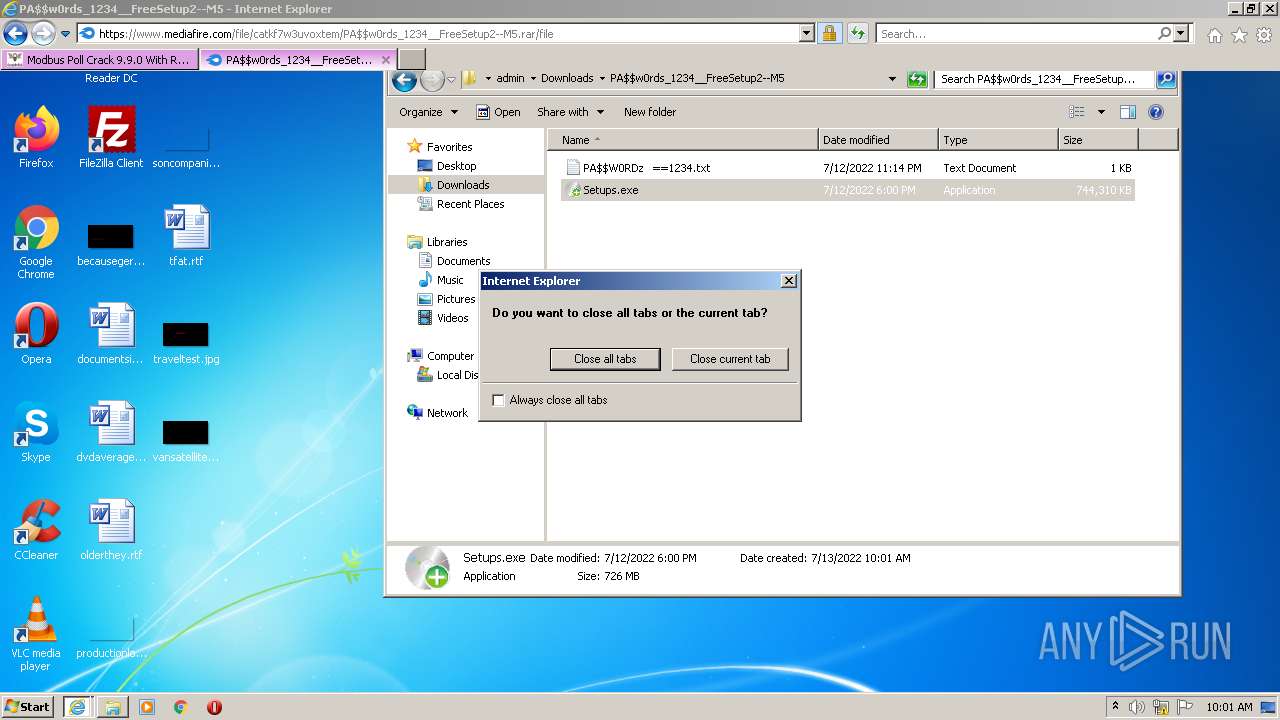Screen dimensions: 1280x720
Task: Open Share with dropdown
Action: 571,112
